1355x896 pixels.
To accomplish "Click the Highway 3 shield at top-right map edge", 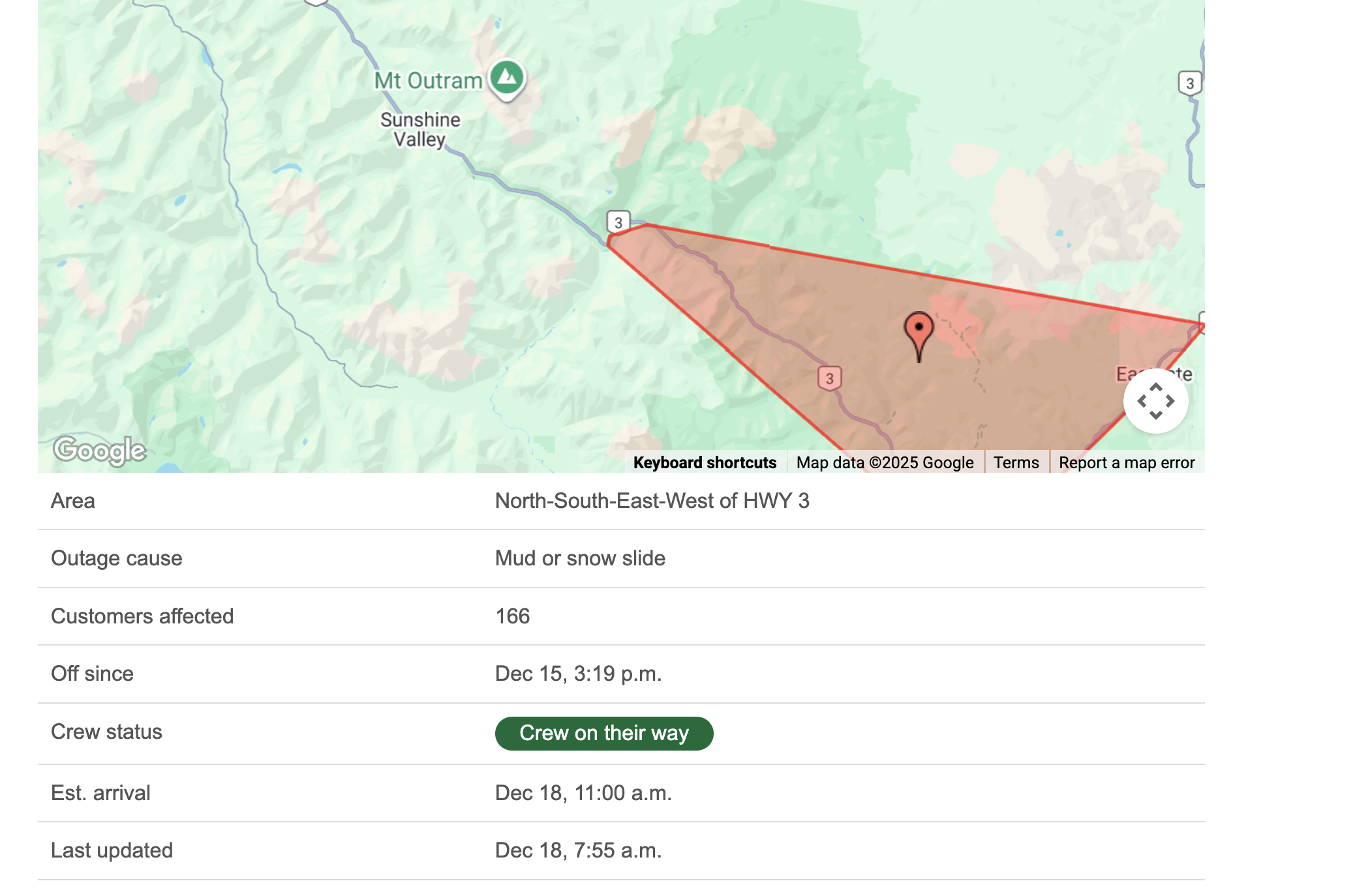I will point(1190,83).
